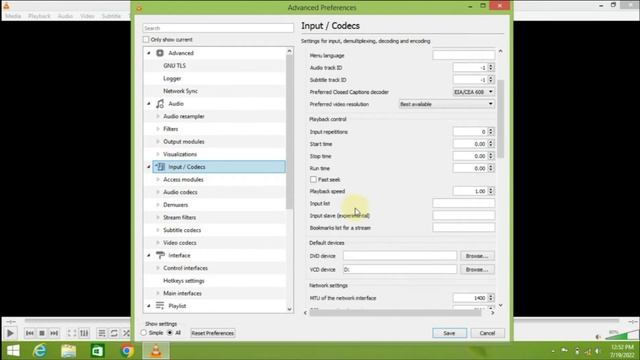
Task: Click mute speaker icon in VLC player
Action: [598, 337]
